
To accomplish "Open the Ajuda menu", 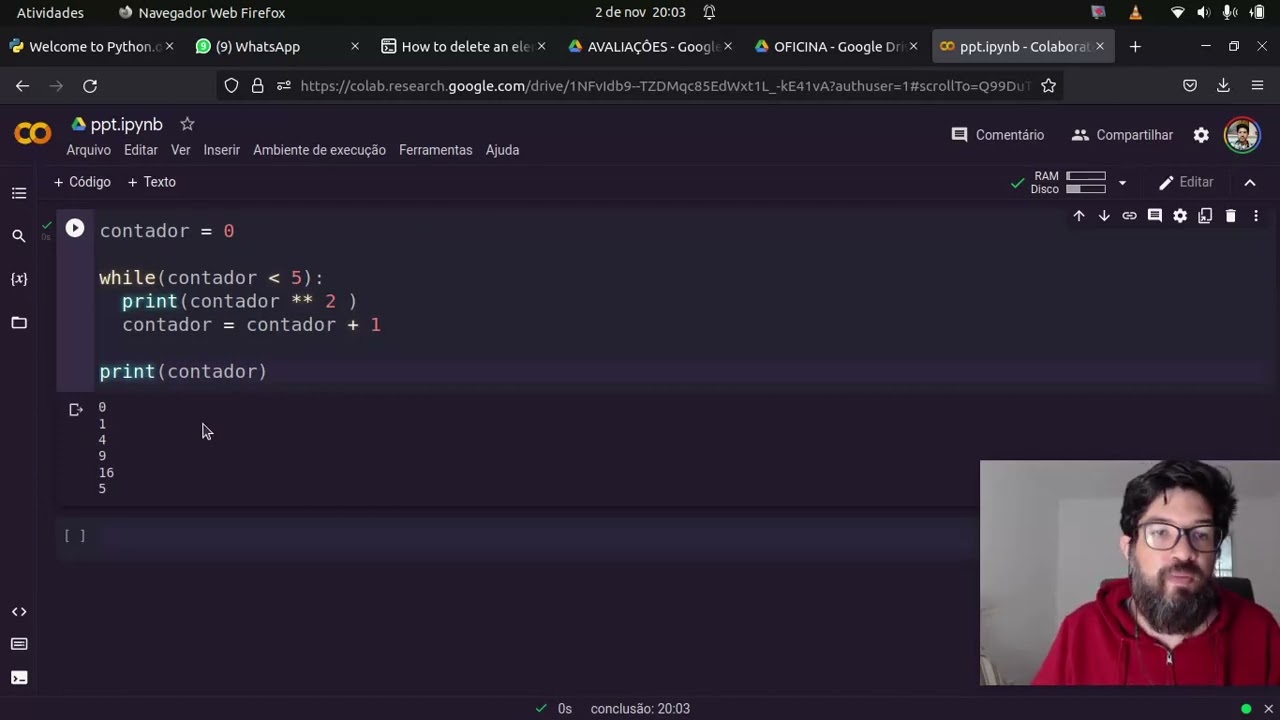I will pyautogui.click(x=502, y=150).
